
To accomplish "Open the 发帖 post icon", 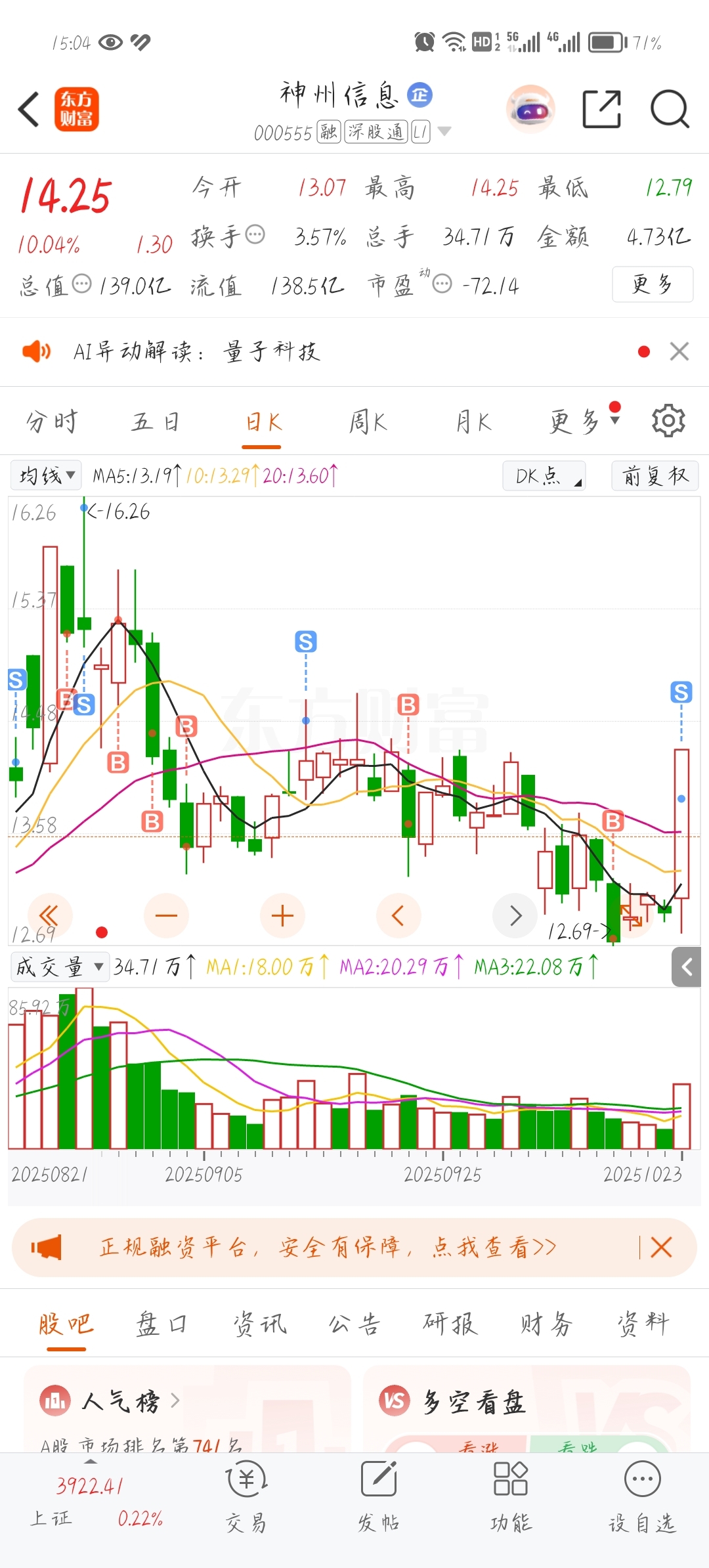I will [x=379, y=1498].
